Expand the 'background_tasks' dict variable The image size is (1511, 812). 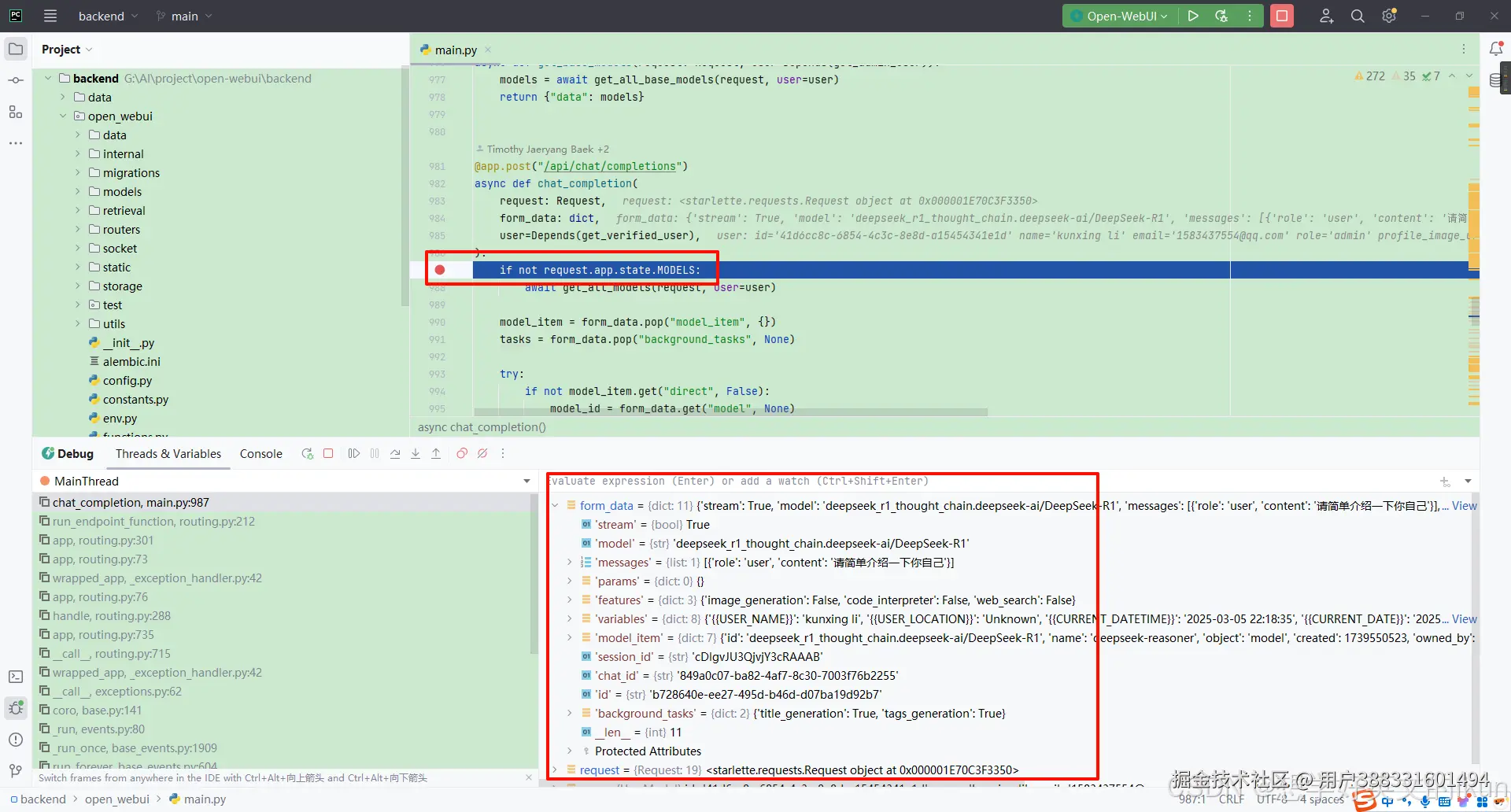(570, 714)
